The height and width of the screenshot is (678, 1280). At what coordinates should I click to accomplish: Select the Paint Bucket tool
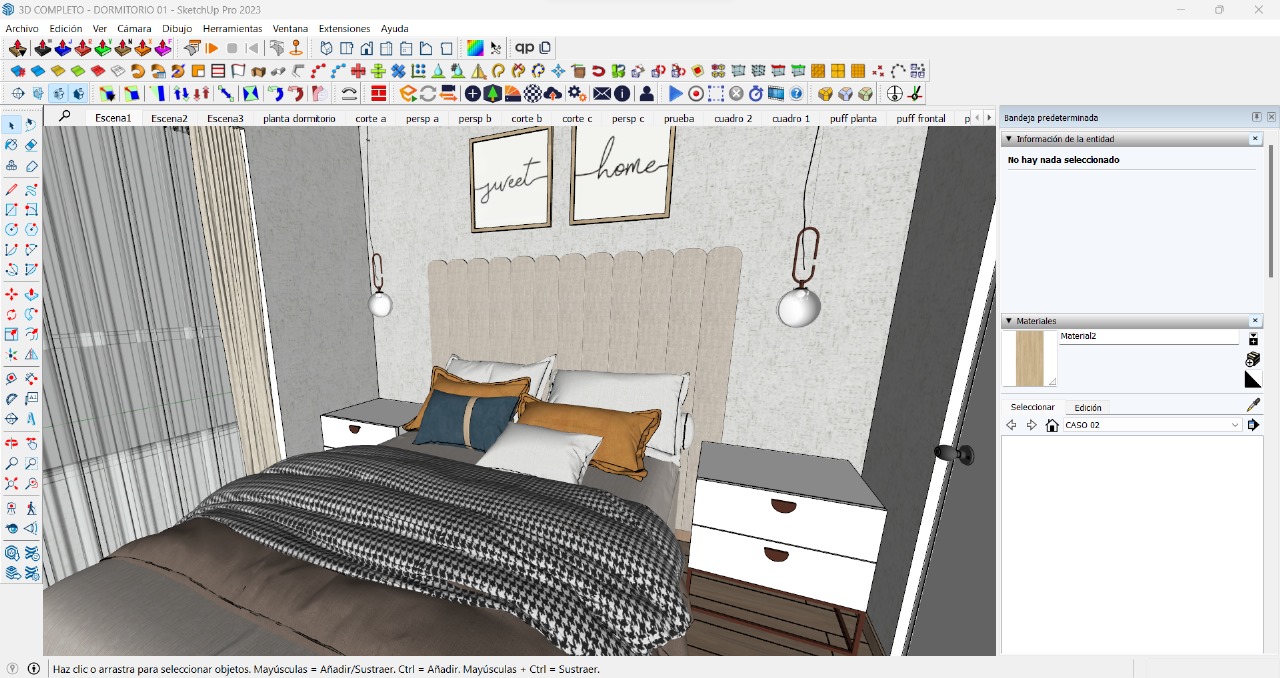tap(11, 145)
